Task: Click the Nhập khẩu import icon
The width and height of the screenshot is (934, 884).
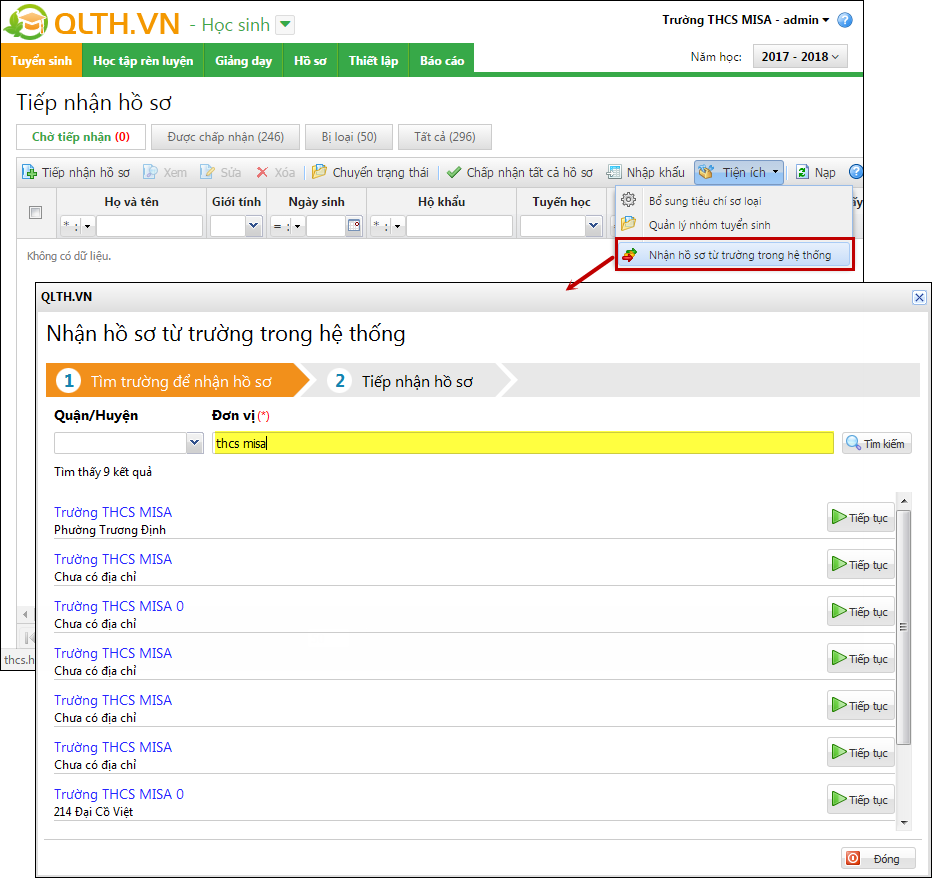Action: coord(614,172)
